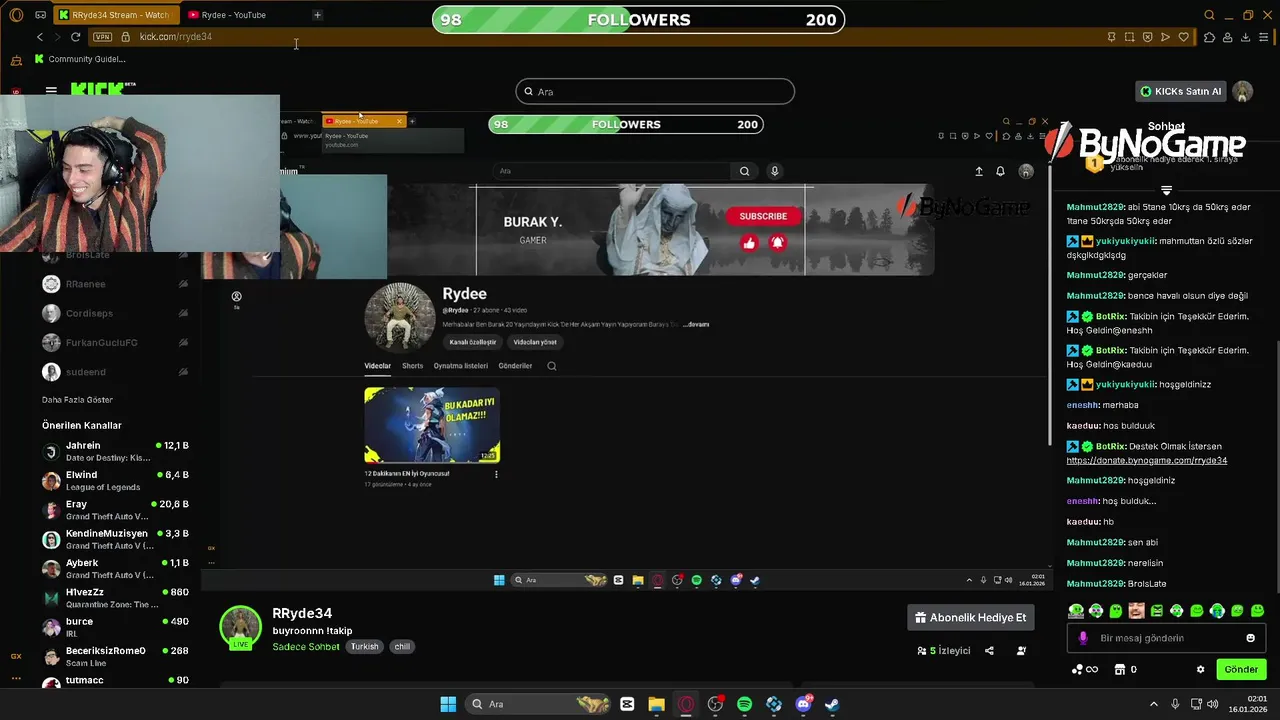Screen dimensions: 1280x720
Task: Open Elwind League of Legends channel
Action: pos(115,481)
